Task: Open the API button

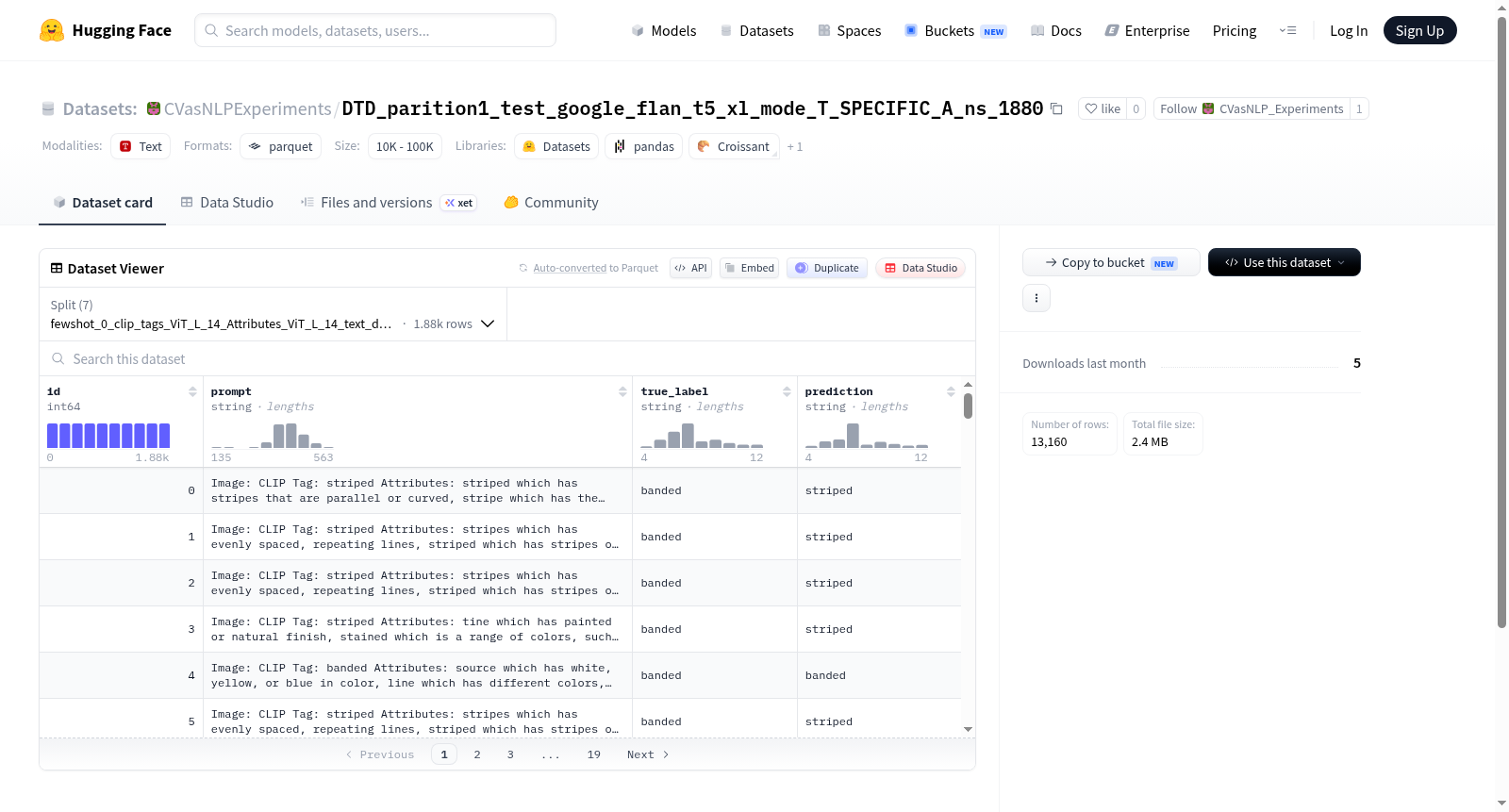Action: click(x=690, y=268)
